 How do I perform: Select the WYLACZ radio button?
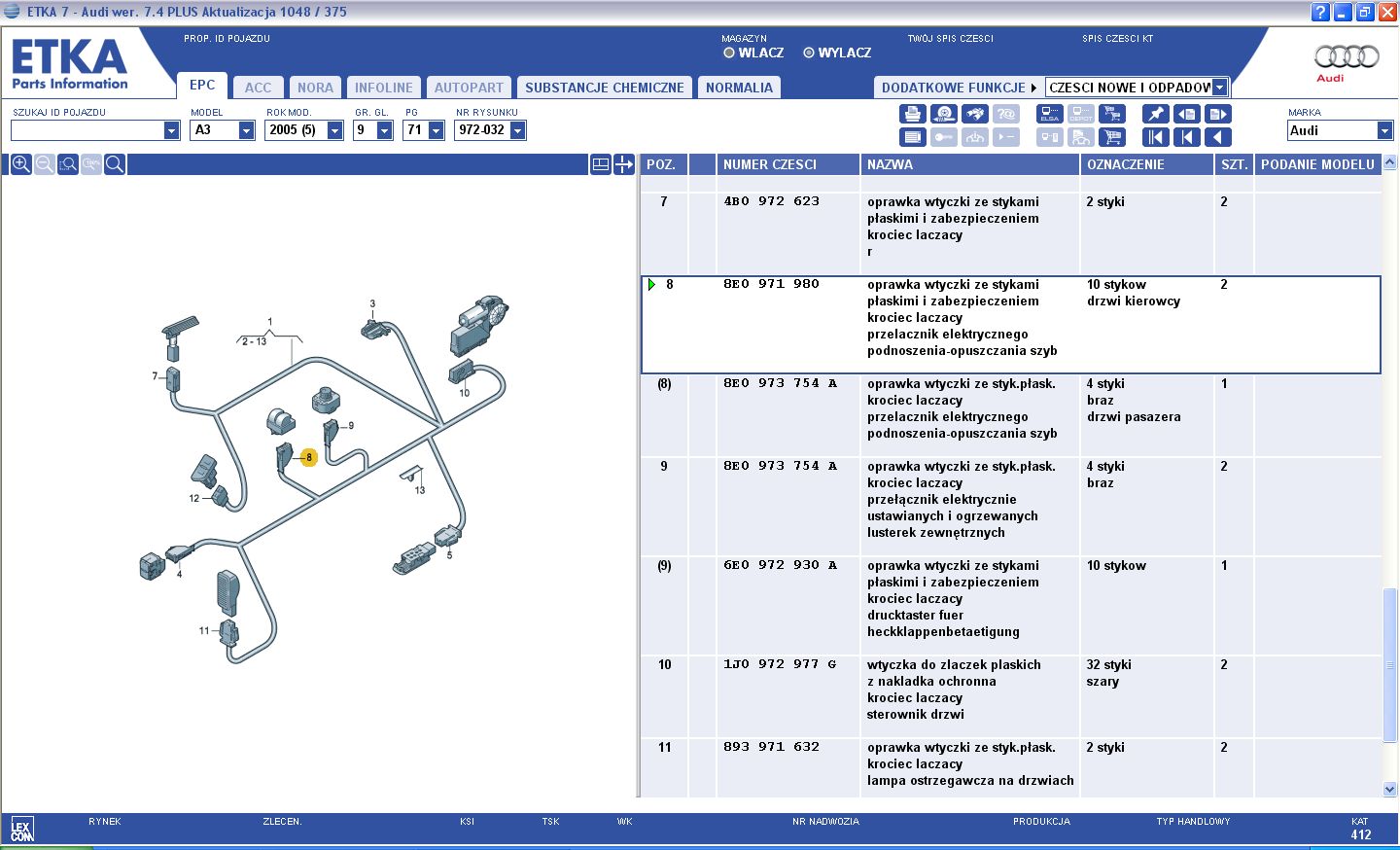point(809,53)
